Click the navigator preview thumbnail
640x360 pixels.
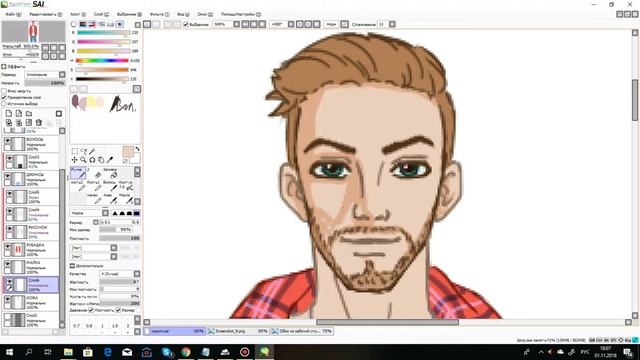click(33, 31)
